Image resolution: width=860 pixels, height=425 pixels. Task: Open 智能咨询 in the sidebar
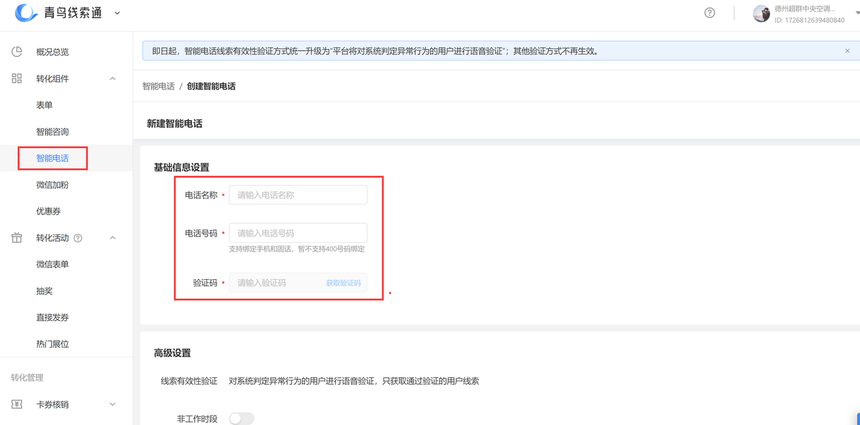[53, 132]
